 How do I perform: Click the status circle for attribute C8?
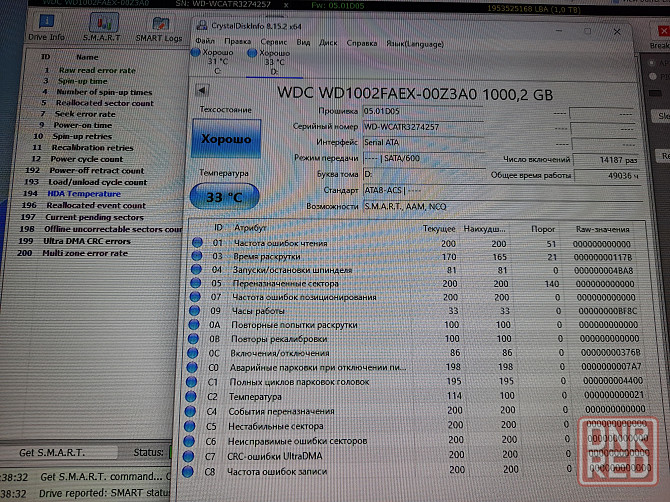tap(188, 472)
